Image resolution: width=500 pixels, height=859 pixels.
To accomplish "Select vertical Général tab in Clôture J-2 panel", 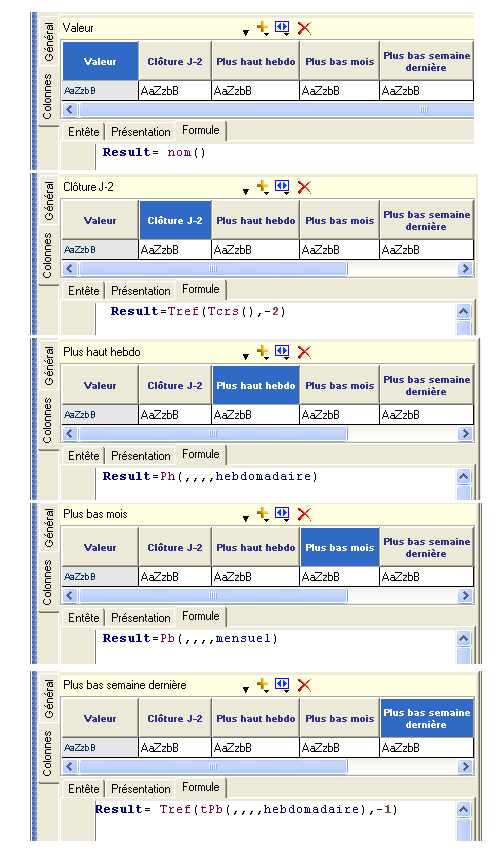I will pyautogui.click(x=49, y=201).
